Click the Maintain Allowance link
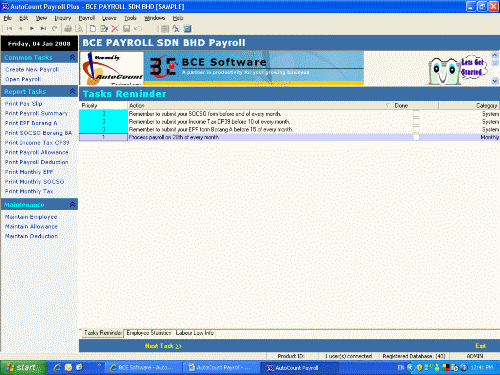The image size is (500, 375). click(x=31, y=226)
